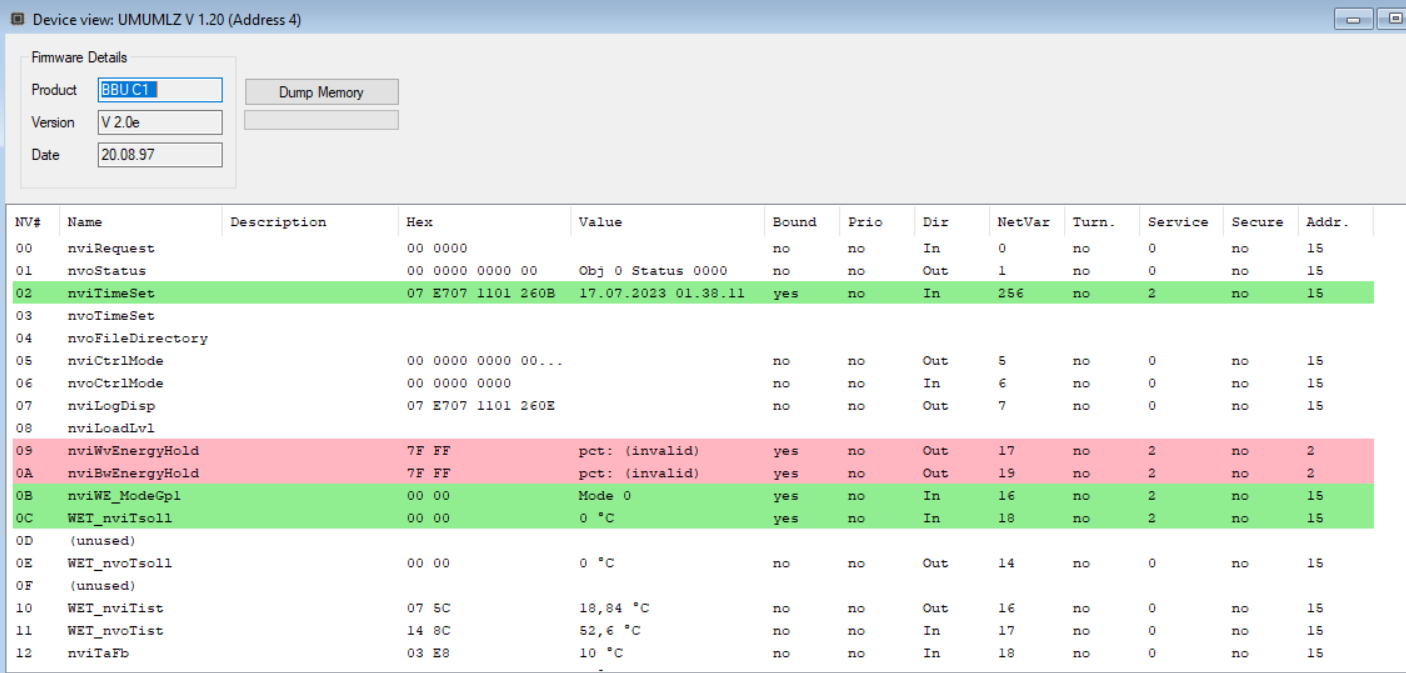The image size is (1406, 673).
Task: Click the Dir column header
Action: pyautogui.click(x=951, y=222)
